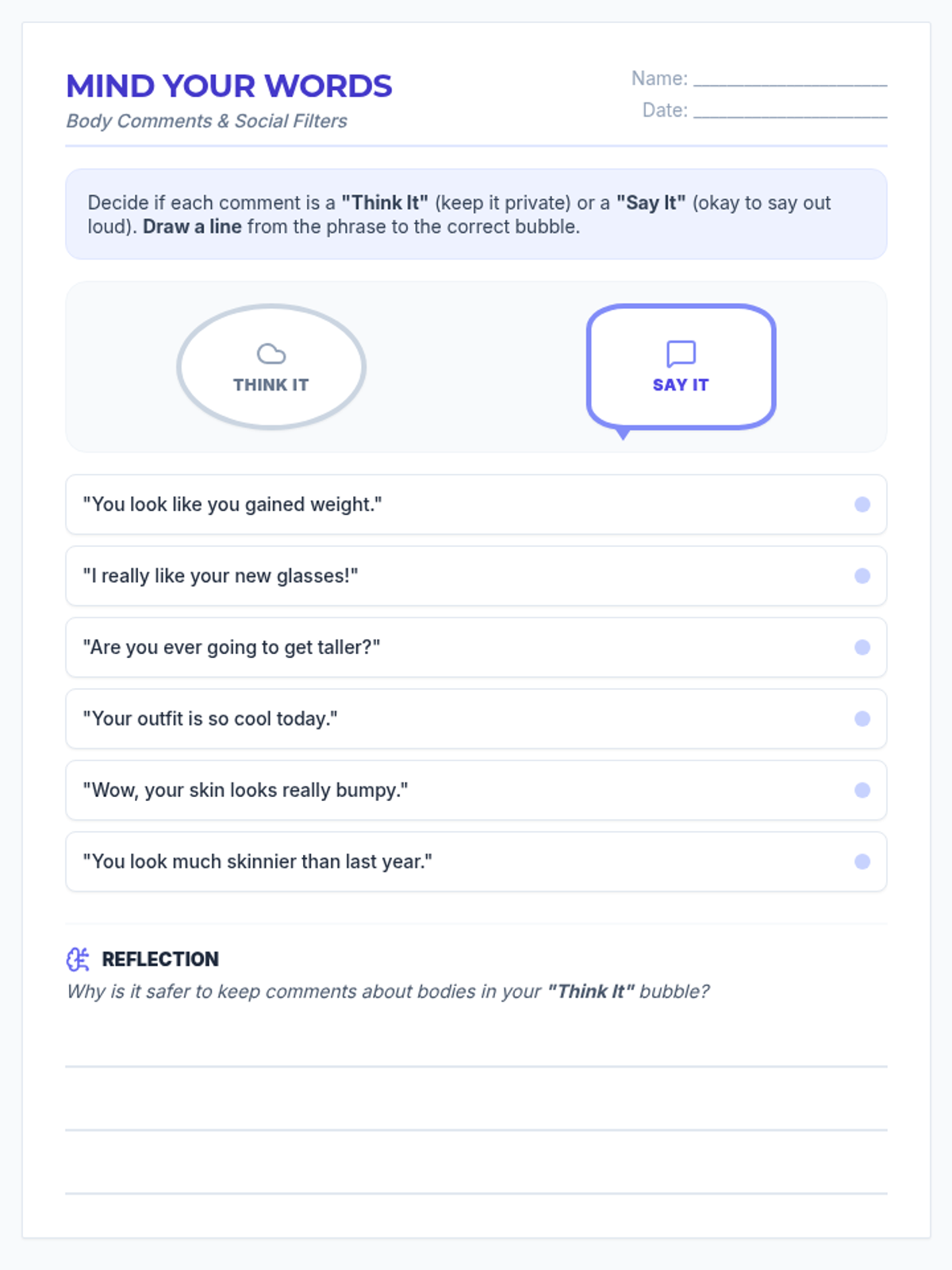Viewport: 952px width, 1270px height.
Task: Click the speech bubble icon above Say It
Action: tap(681, 354)
